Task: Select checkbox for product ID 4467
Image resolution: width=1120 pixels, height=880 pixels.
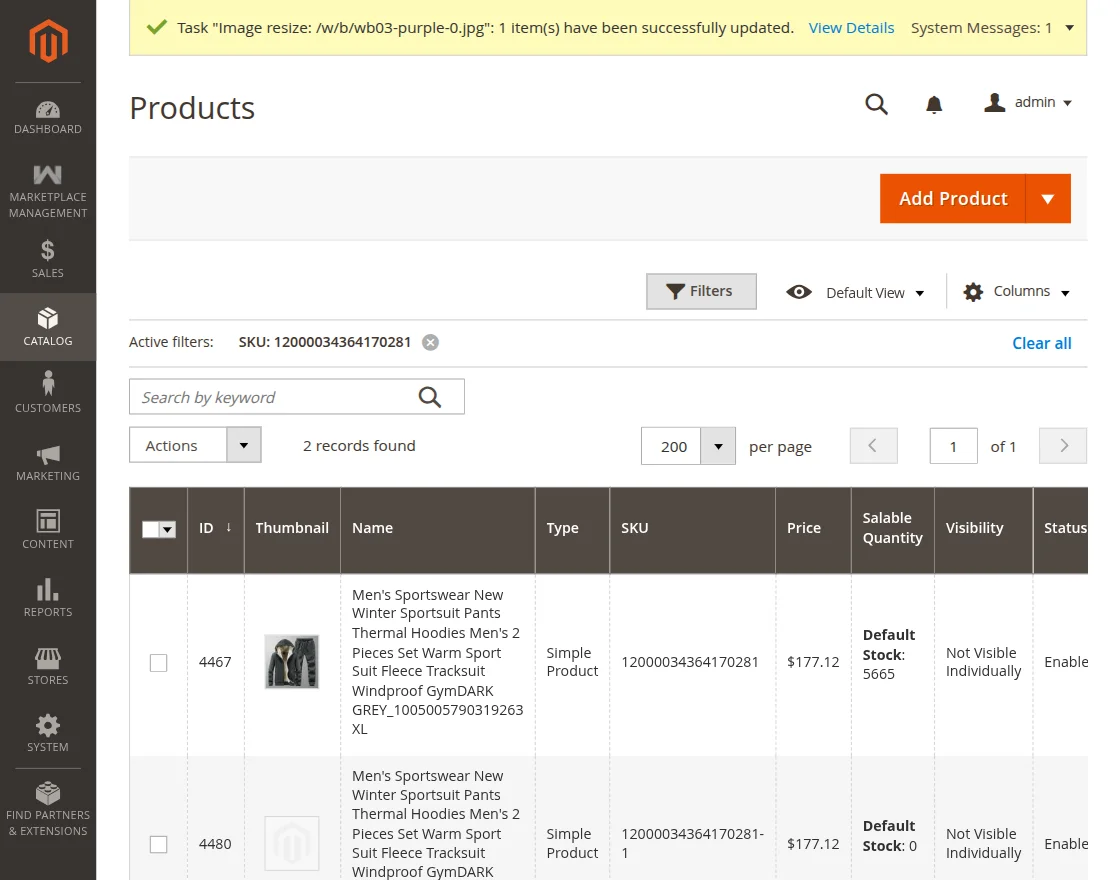Action: pos(158,662)
